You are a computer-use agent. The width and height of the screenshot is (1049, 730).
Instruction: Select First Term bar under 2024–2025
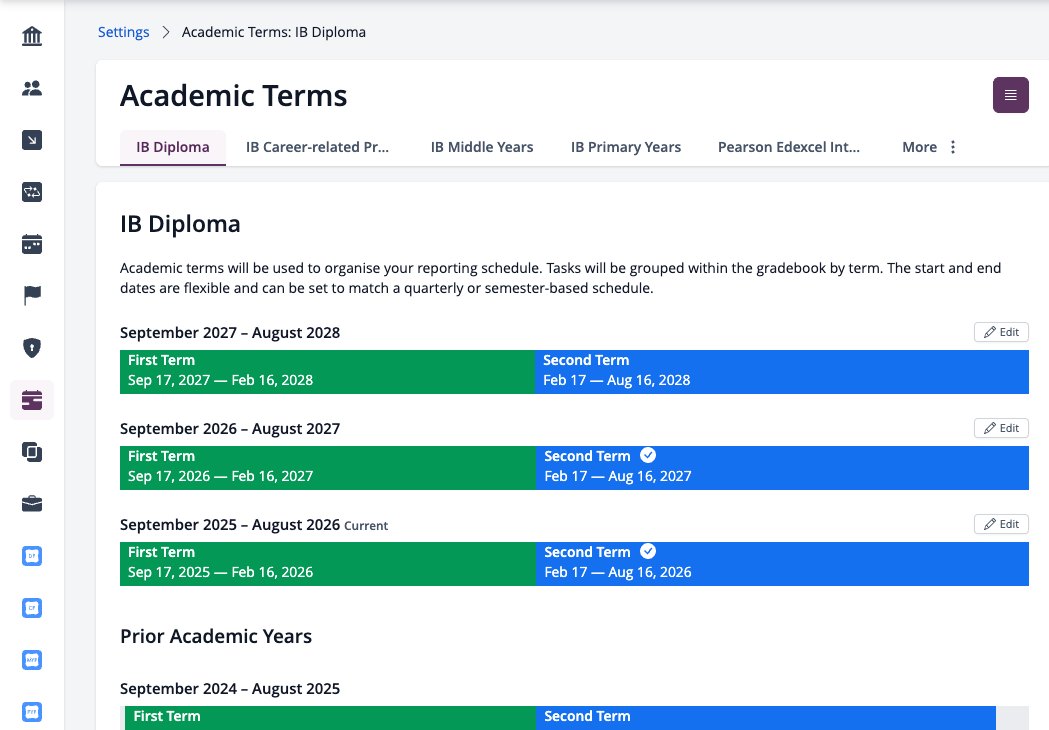(330, 717)
